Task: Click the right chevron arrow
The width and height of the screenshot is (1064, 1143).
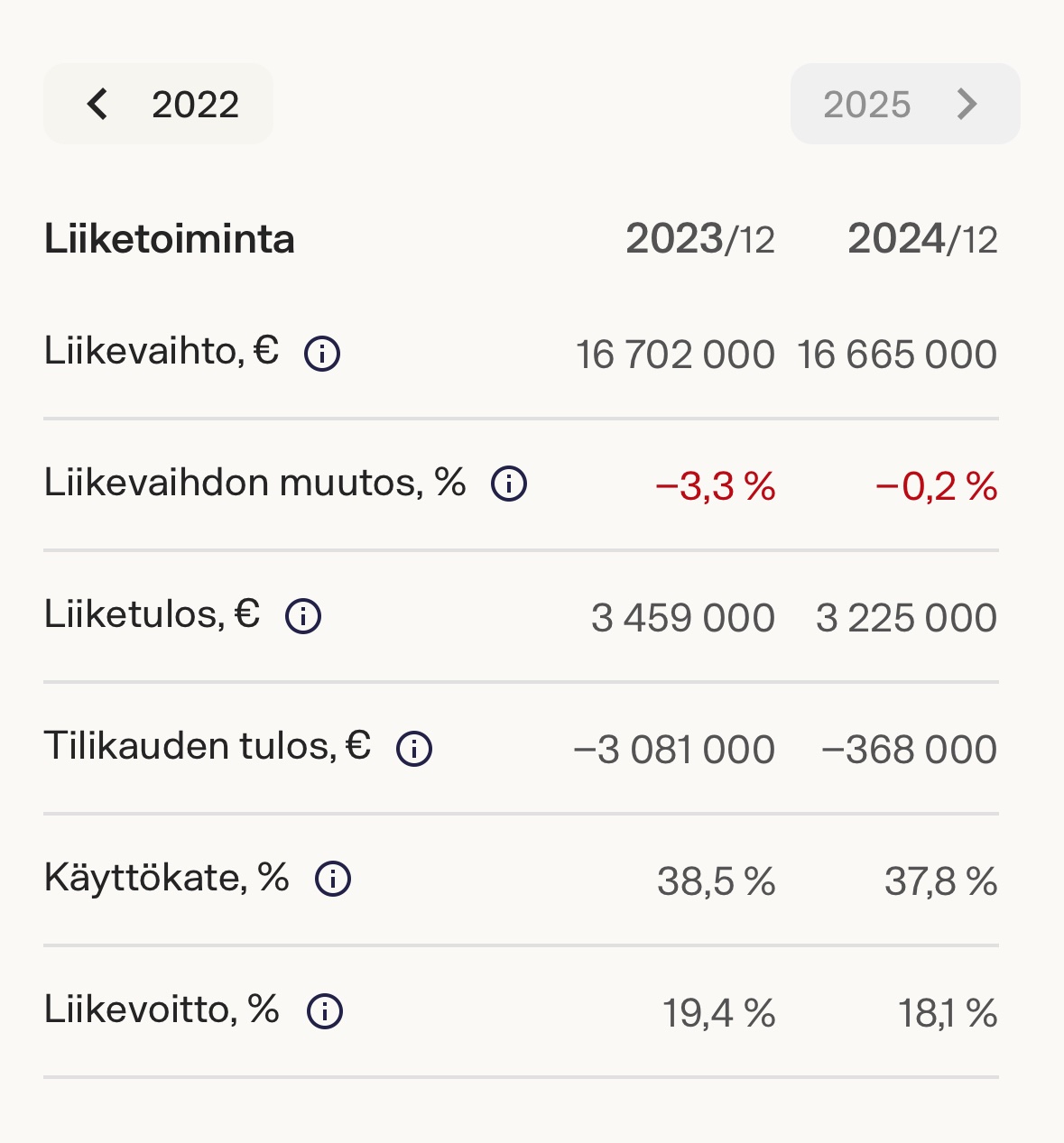Action: click(x=967, y=104)
